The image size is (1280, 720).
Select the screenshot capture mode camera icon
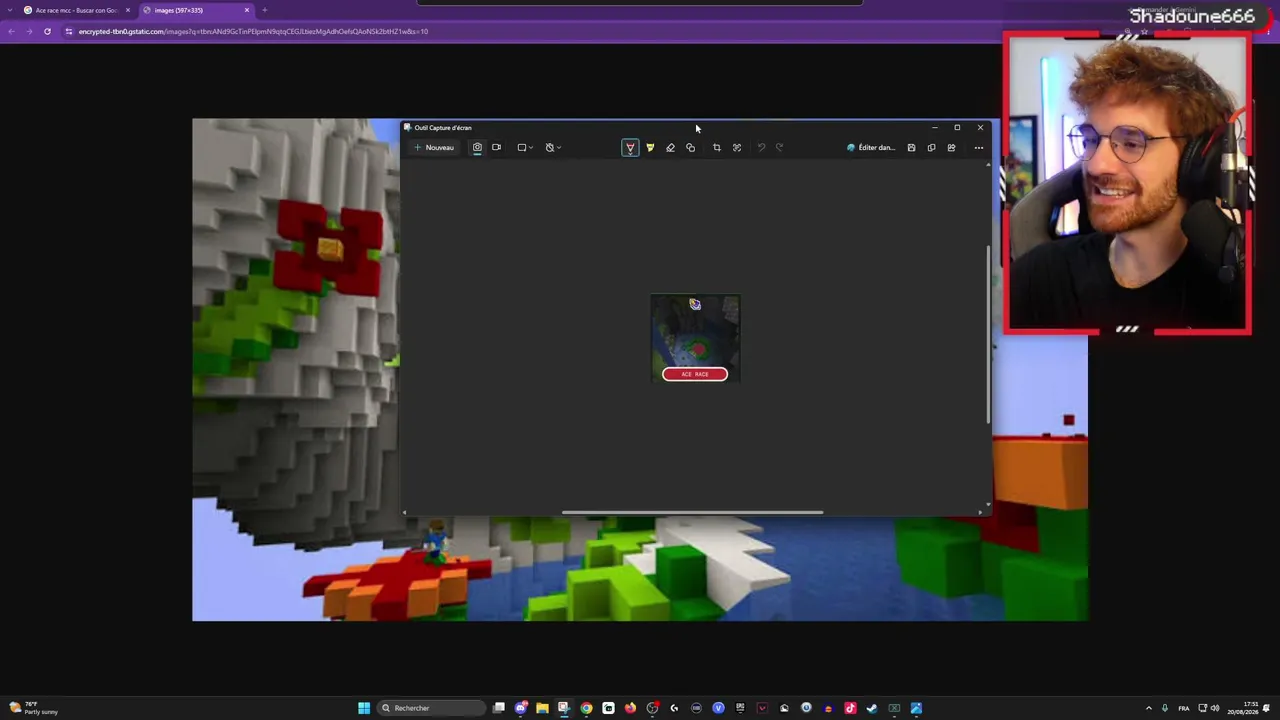tap(477, 148)
